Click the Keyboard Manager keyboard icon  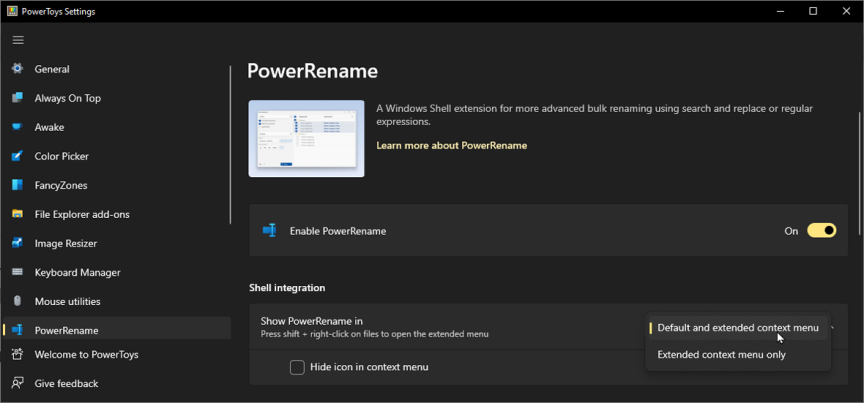(17, 272)
